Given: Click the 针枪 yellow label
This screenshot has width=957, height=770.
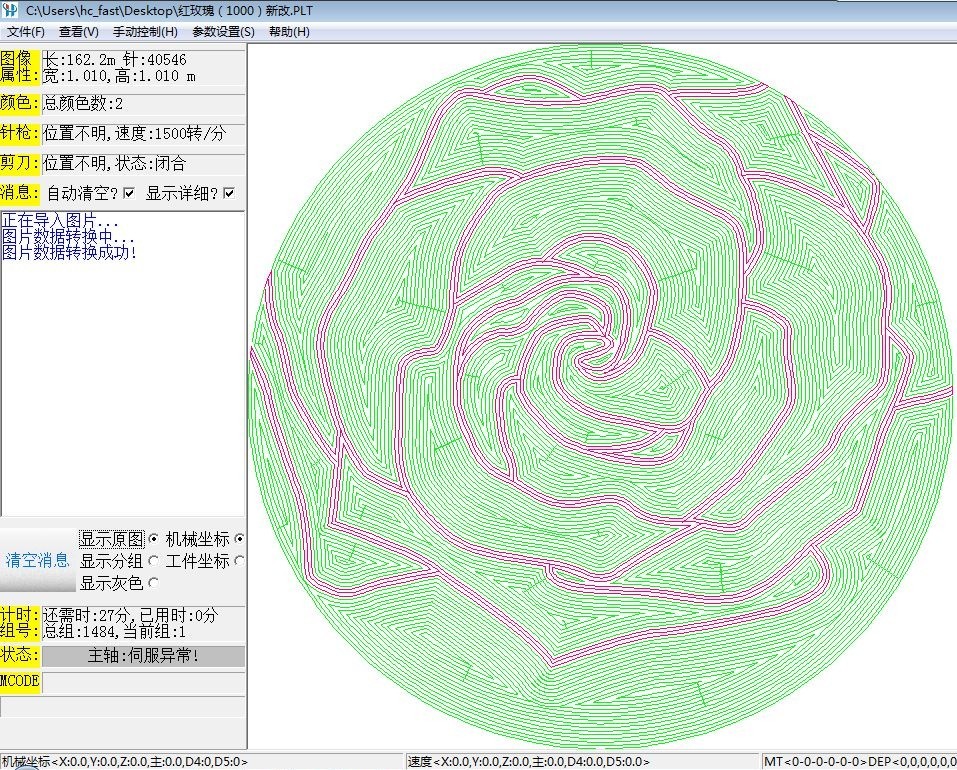Looking at the screenshot, I should 20,134.
